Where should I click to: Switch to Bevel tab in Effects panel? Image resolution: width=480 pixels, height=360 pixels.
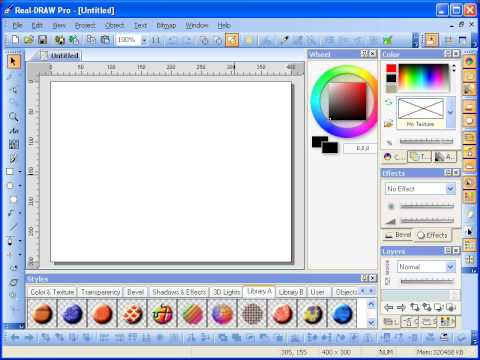[398, 235]
